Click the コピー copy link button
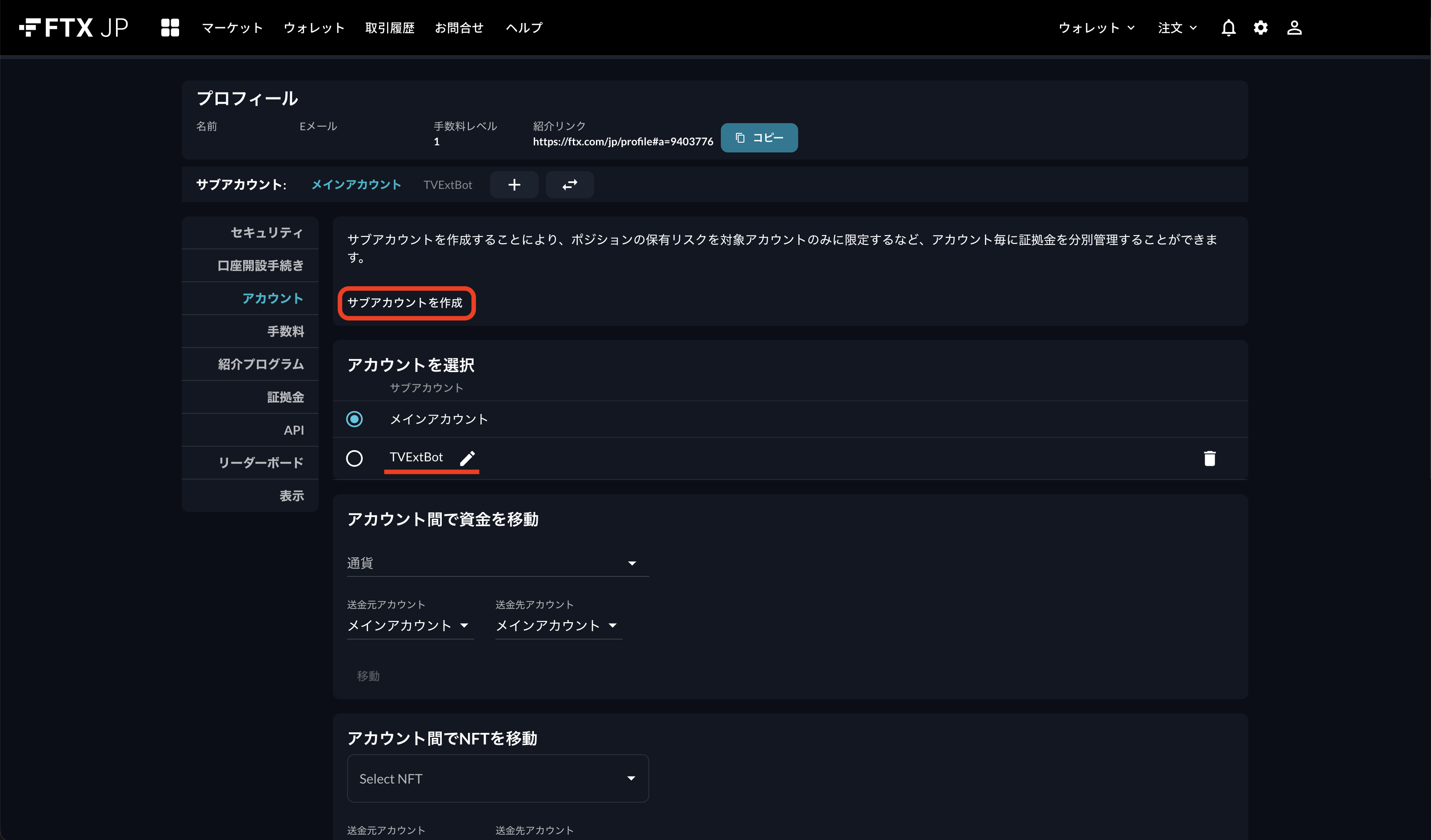Screen dimensions: 1431x840 pyautogui.click(x=759, y=137)
